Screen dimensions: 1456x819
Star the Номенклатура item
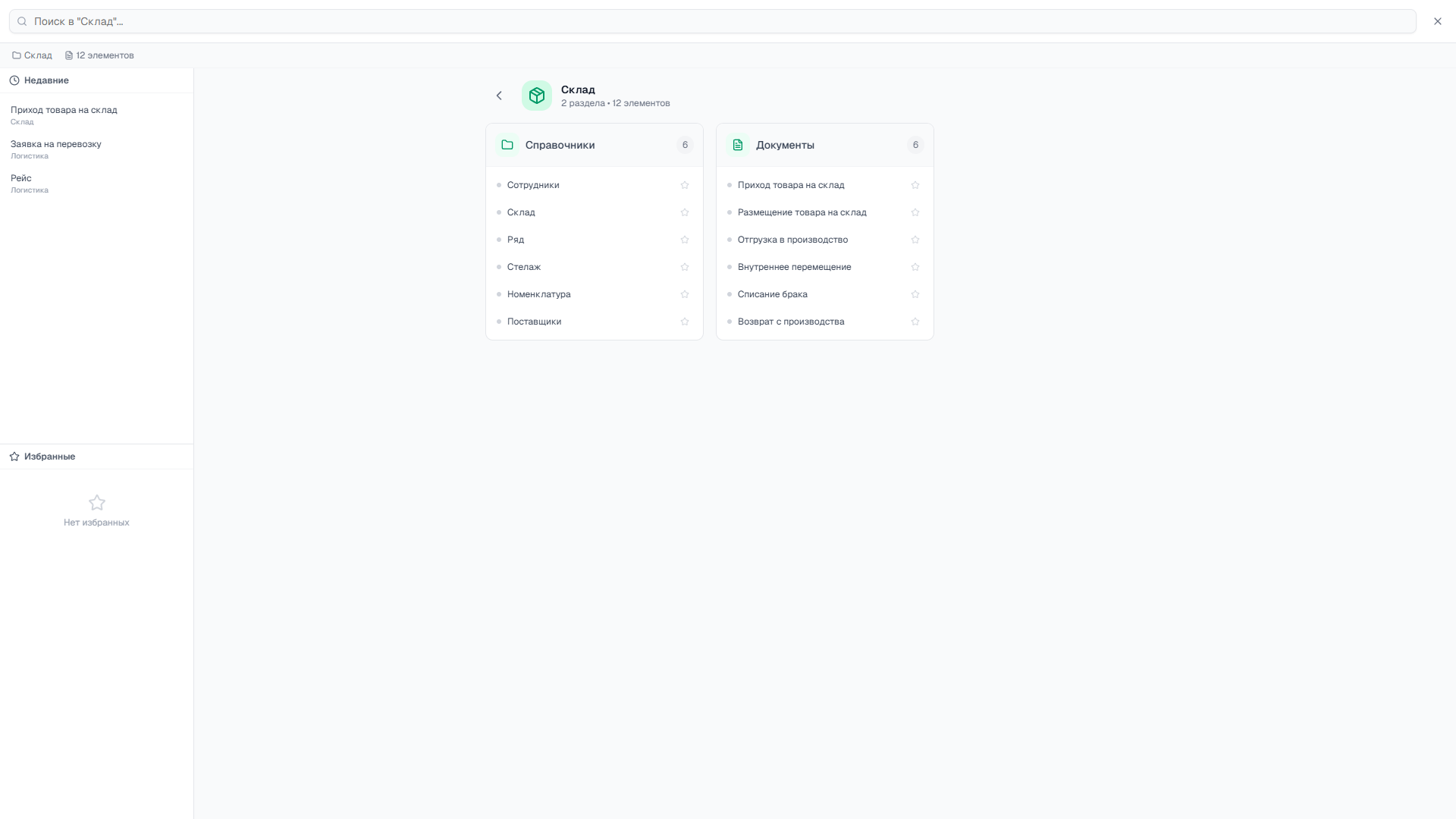click(x=685, y=294)
